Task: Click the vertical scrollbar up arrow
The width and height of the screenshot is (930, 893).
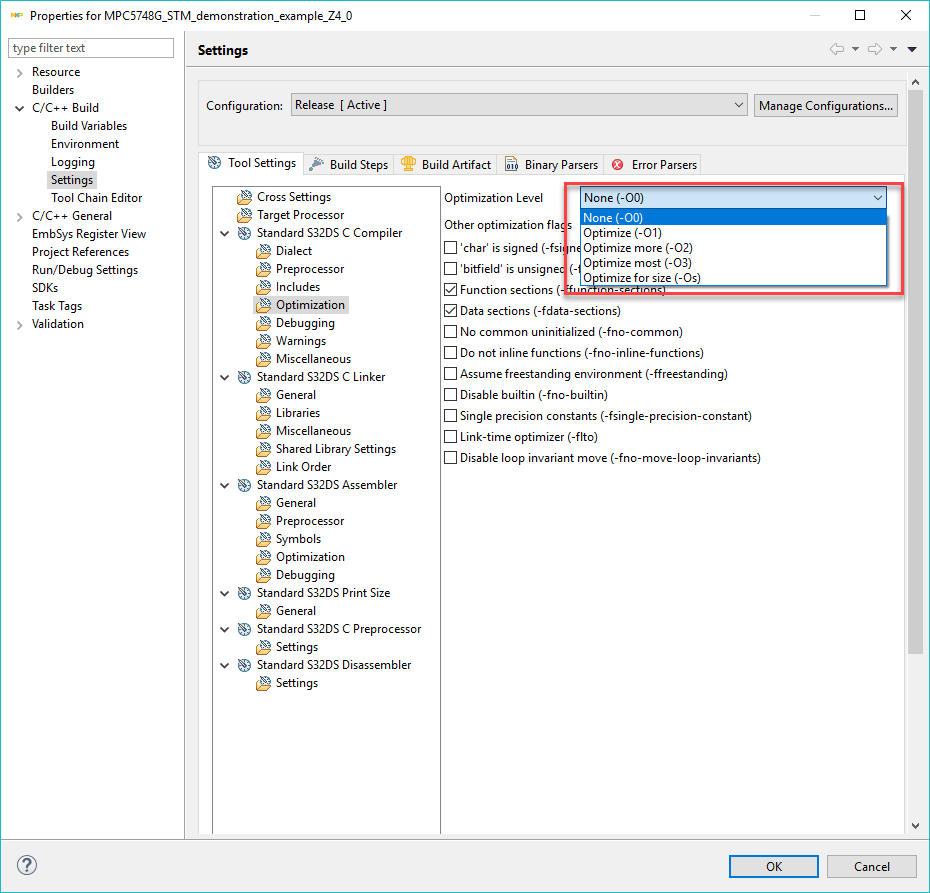Action: (x=915, y=82)
